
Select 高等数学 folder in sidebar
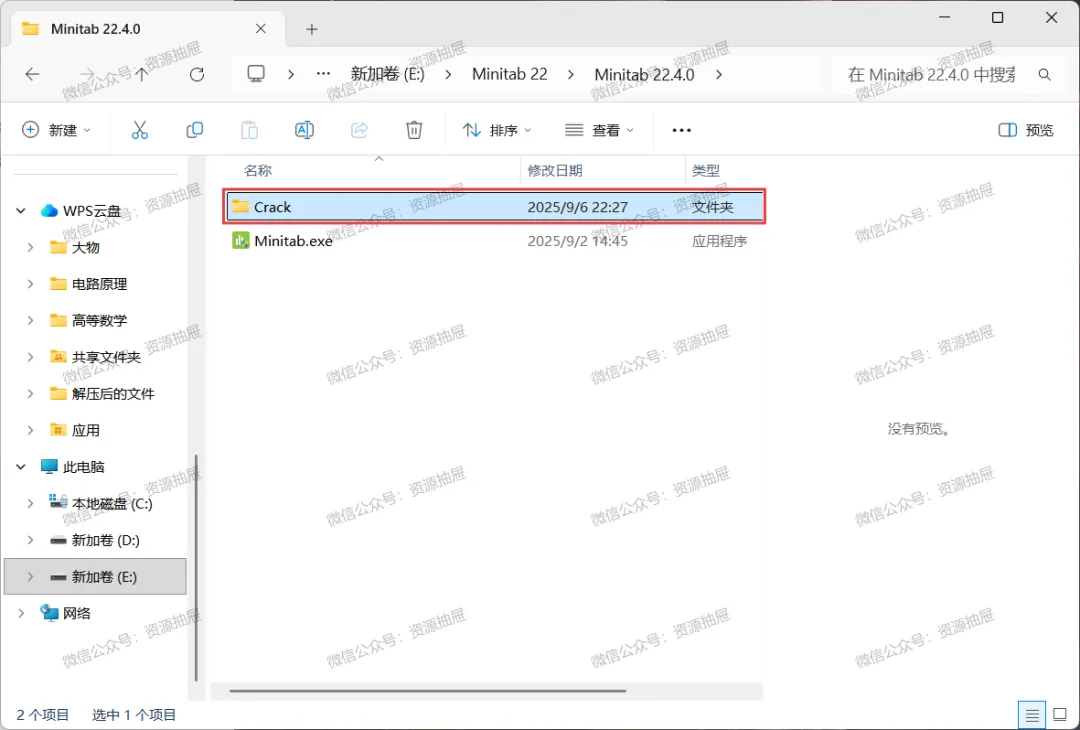(x=99, y=320)
